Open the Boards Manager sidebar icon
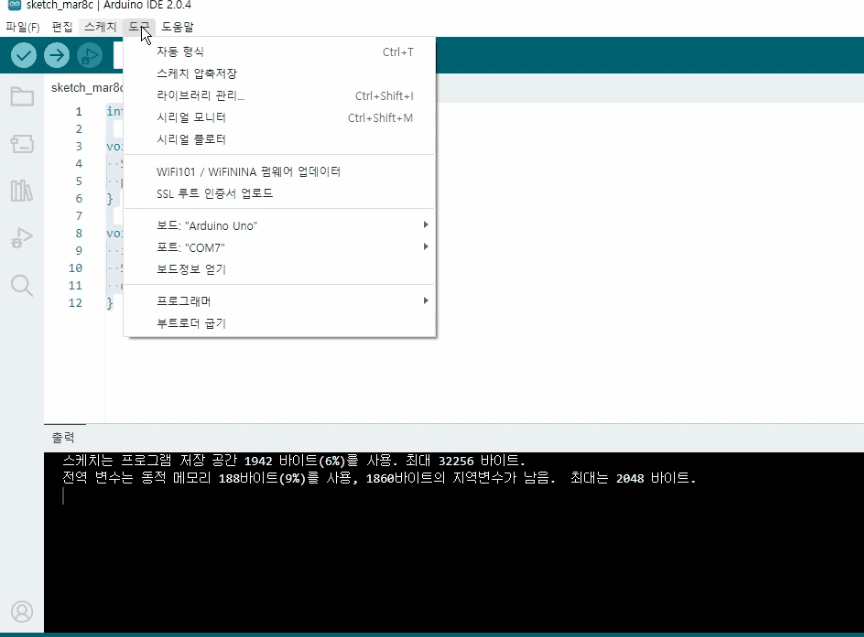864x637 pixels. (22, 144)
